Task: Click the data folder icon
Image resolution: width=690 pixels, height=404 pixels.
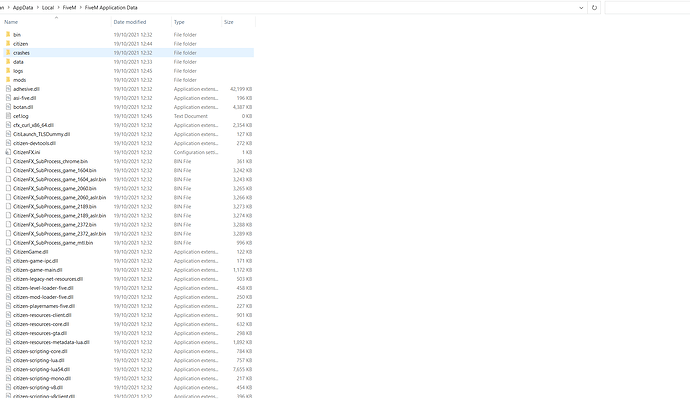Action: click(8, 62)
